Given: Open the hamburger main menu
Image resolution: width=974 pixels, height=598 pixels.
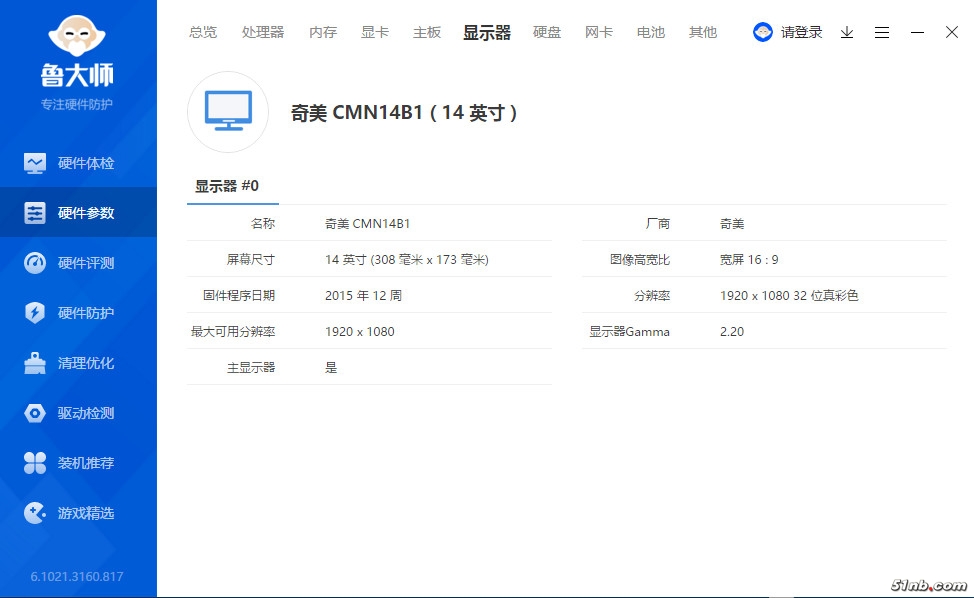Looking at the screenshot, I should click(x=882, y=32).
